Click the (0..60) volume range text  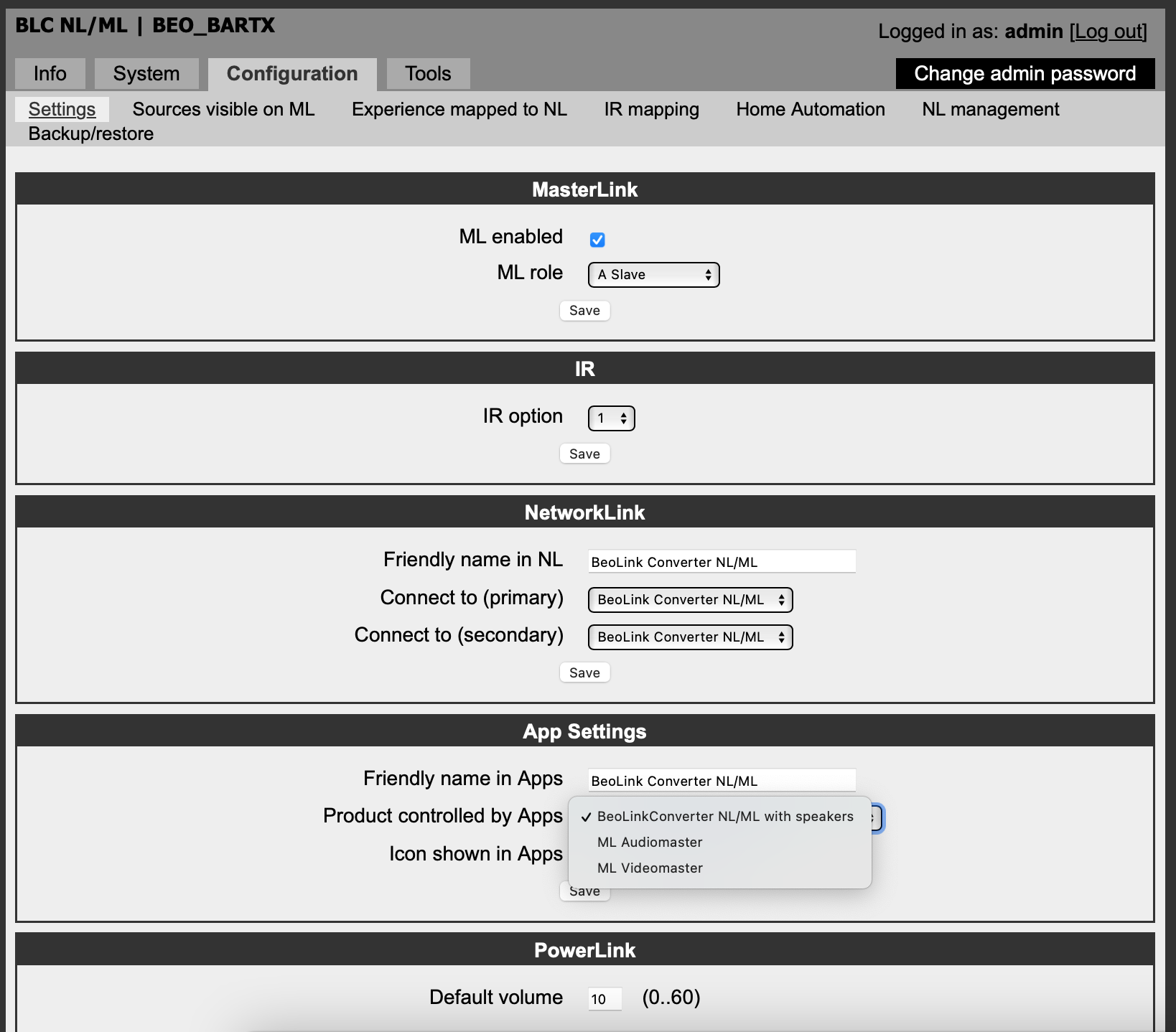coord(671,998)
